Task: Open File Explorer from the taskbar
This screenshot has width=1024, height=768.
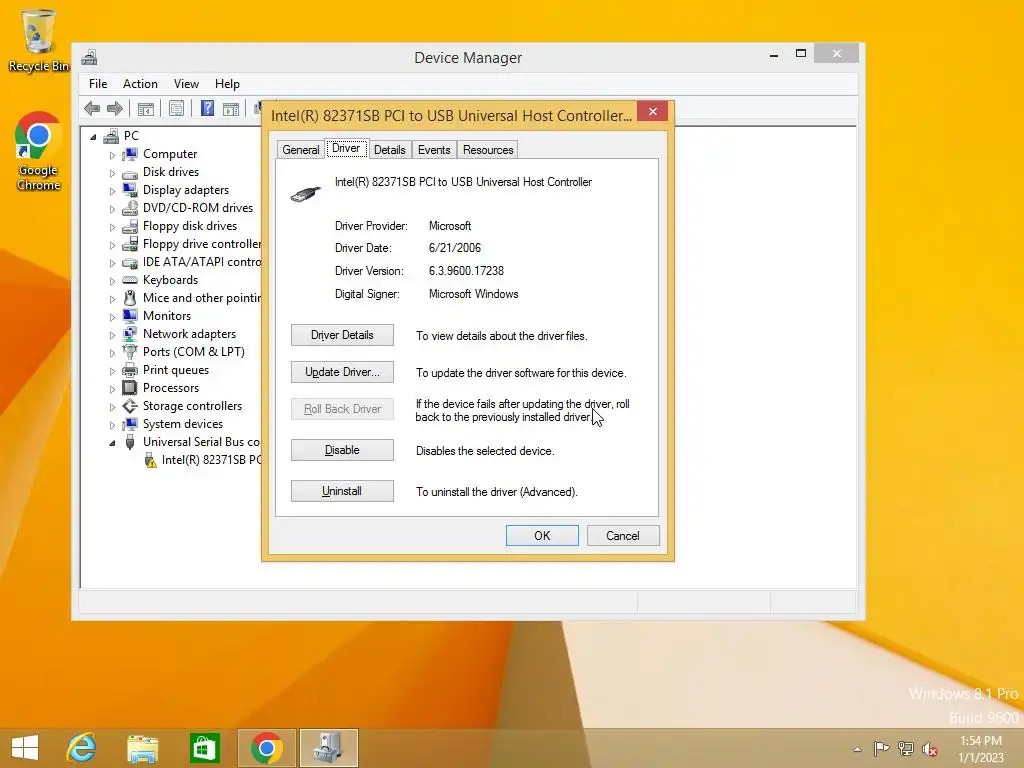Action: (142, 748)
